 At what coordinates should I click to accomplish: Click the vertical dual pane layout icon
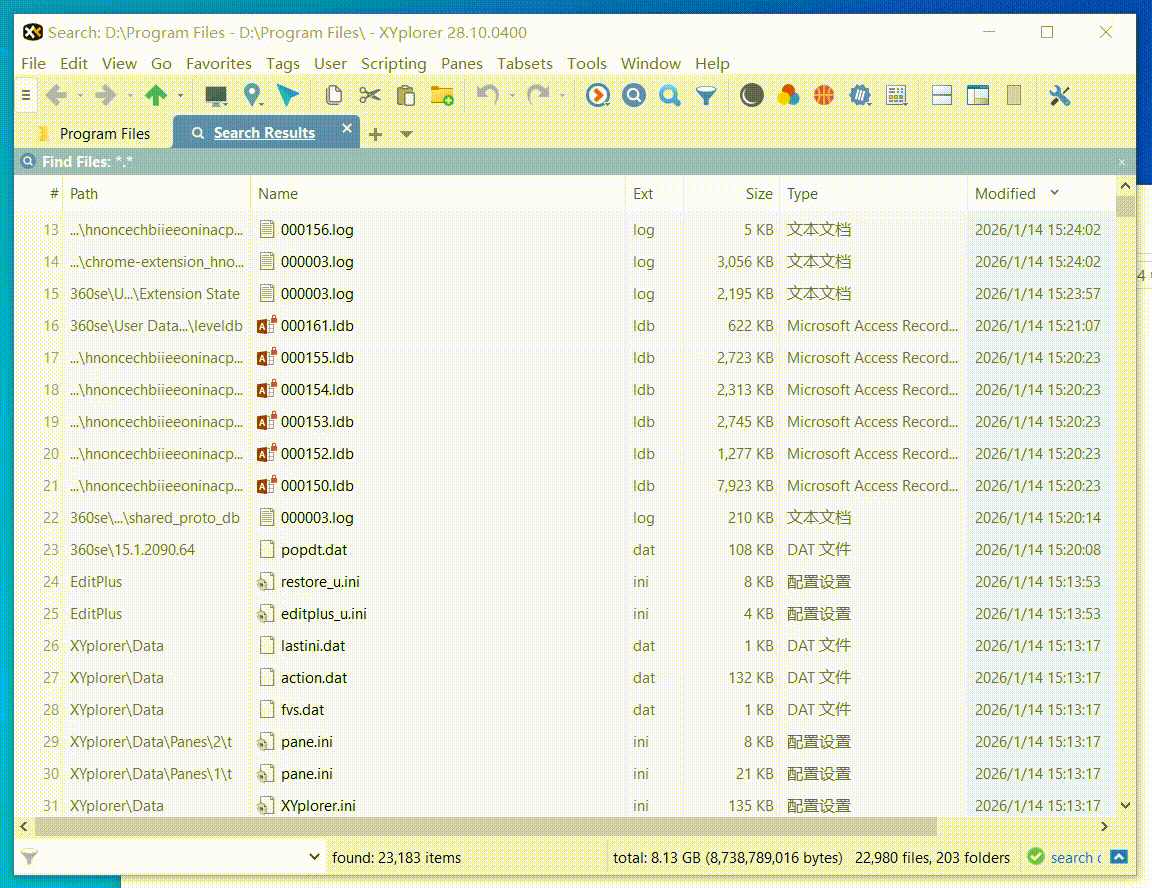click(977, 95)
